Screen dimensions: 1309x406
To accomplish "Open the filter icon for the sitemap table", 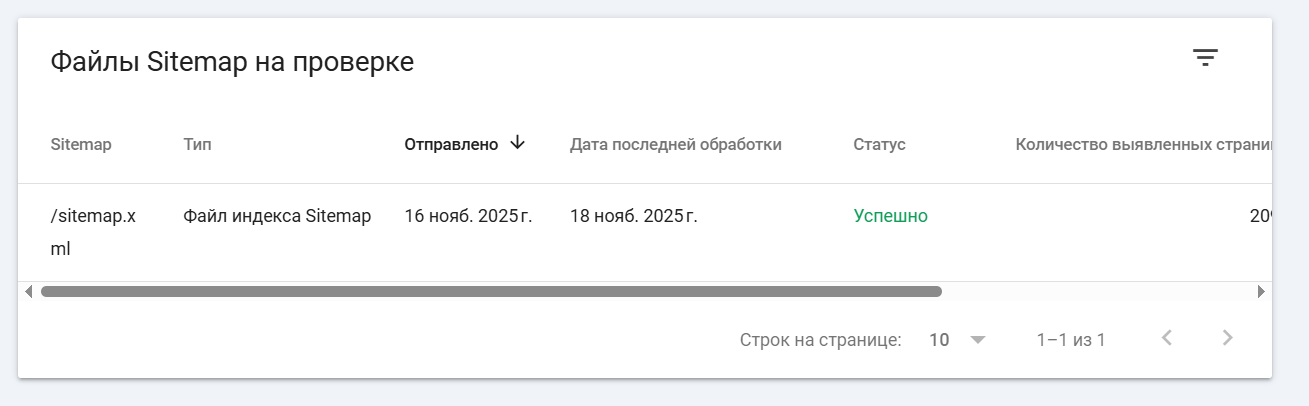I will click(1205, 58).
